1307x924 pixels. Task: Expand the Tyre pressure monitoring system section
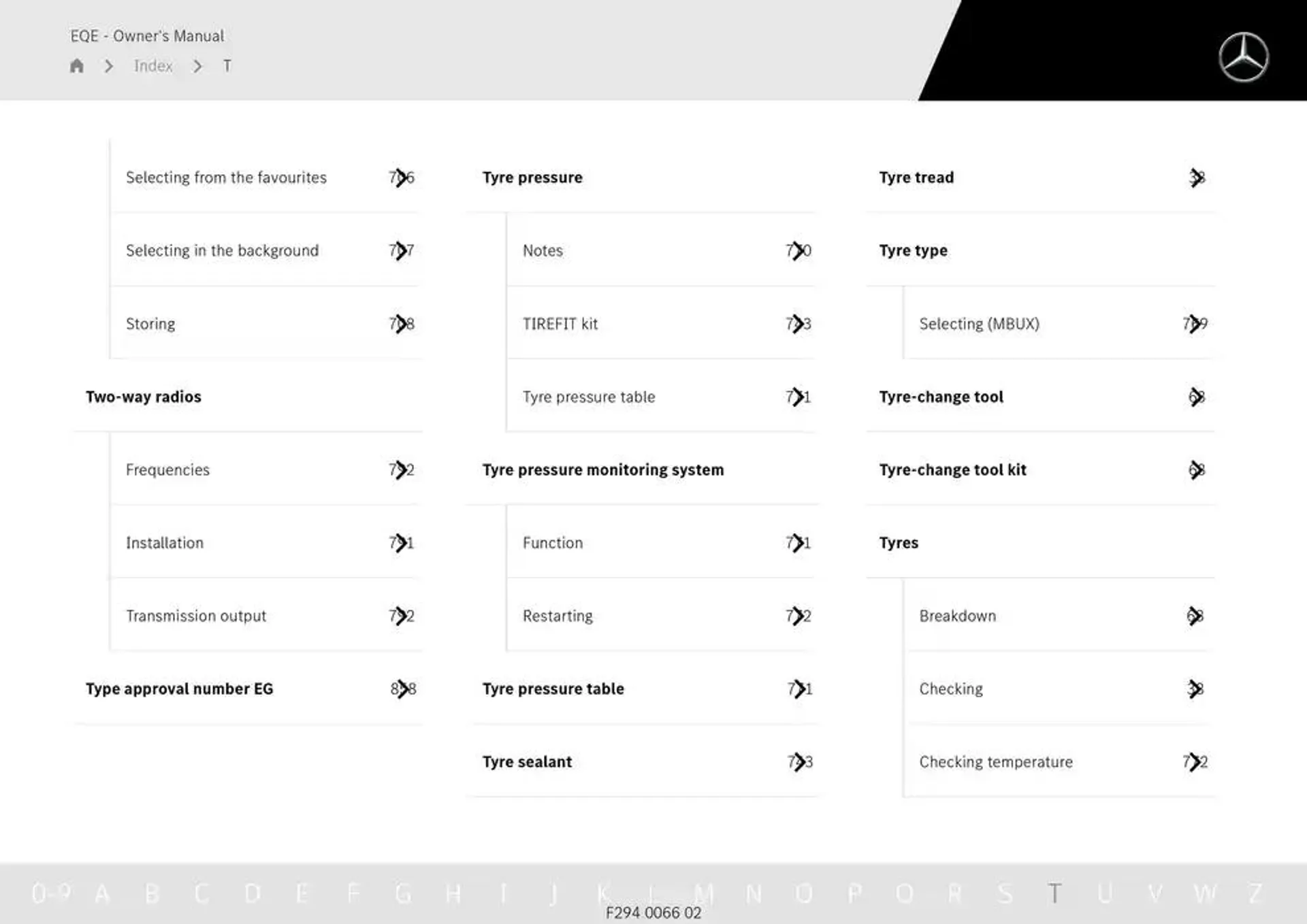point(602,468)
